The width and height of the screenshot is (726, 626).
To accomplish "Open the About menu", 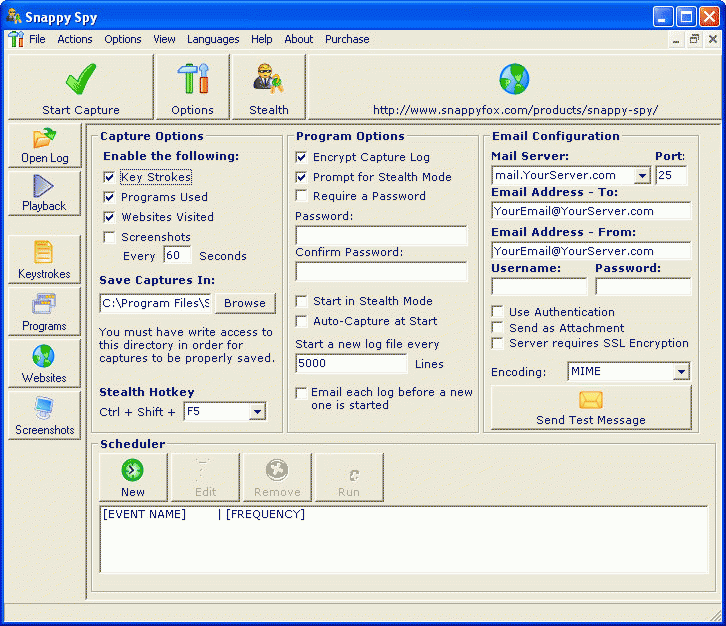I will [x=299, y=39].
